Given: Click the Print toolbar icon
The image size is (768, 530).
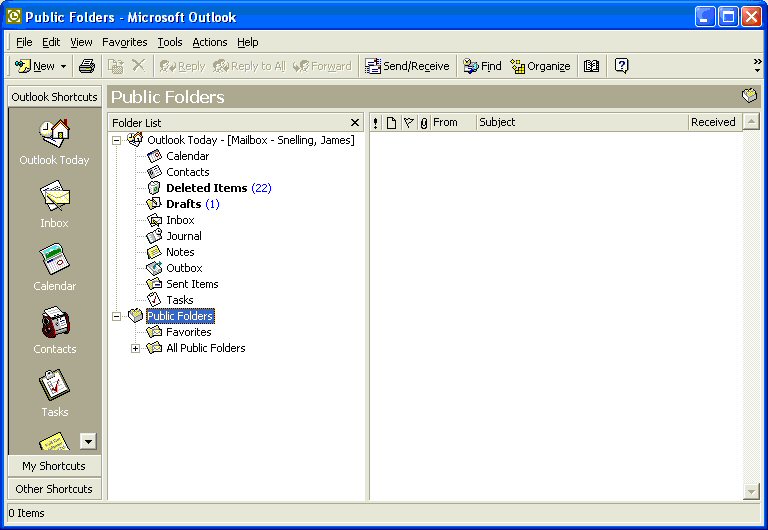Looking at the screenshot, I should coord(87,66).
